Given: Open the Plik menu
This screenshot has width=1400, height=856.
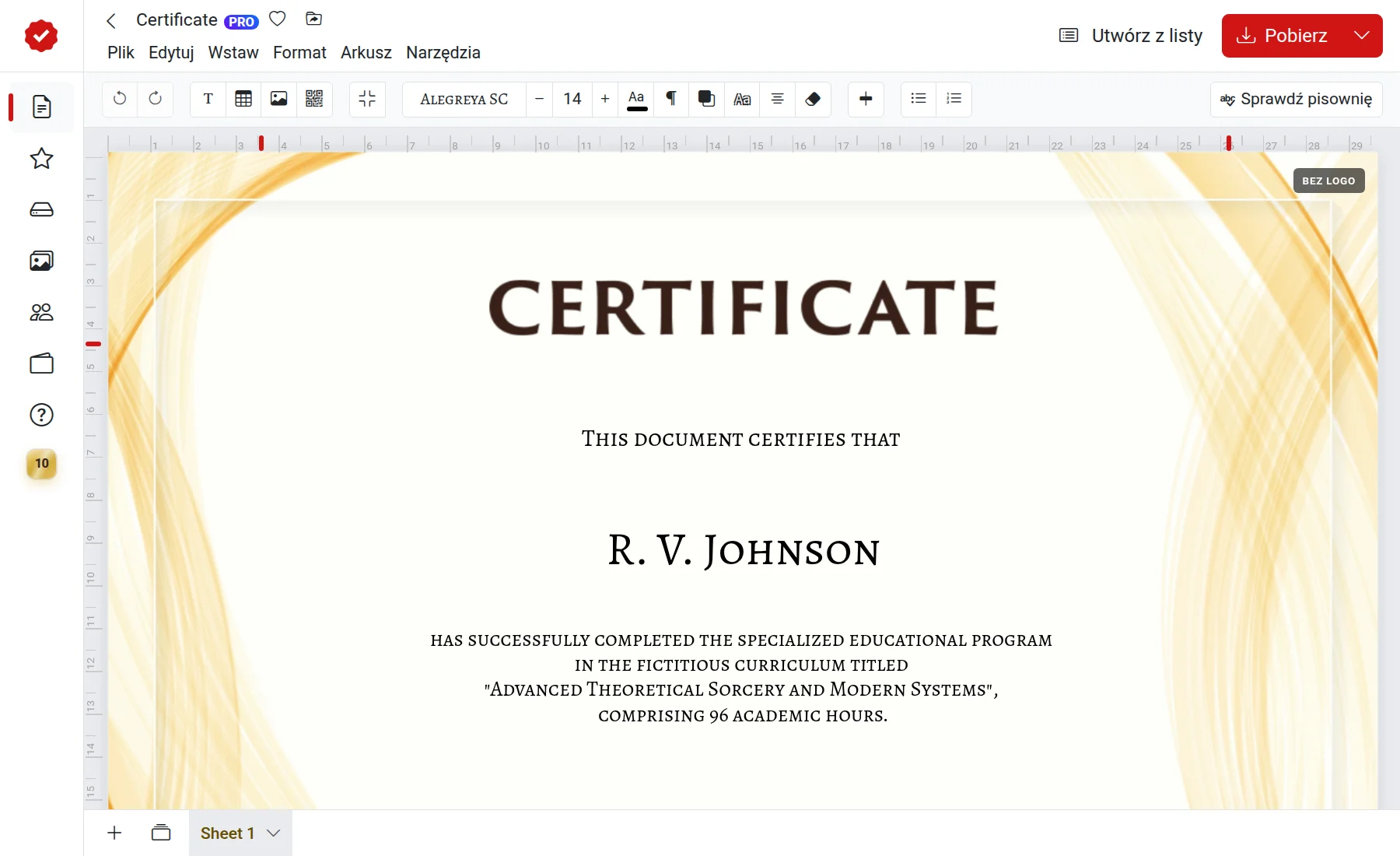Looking at the screenshot, I should click(x=121, y=52).
